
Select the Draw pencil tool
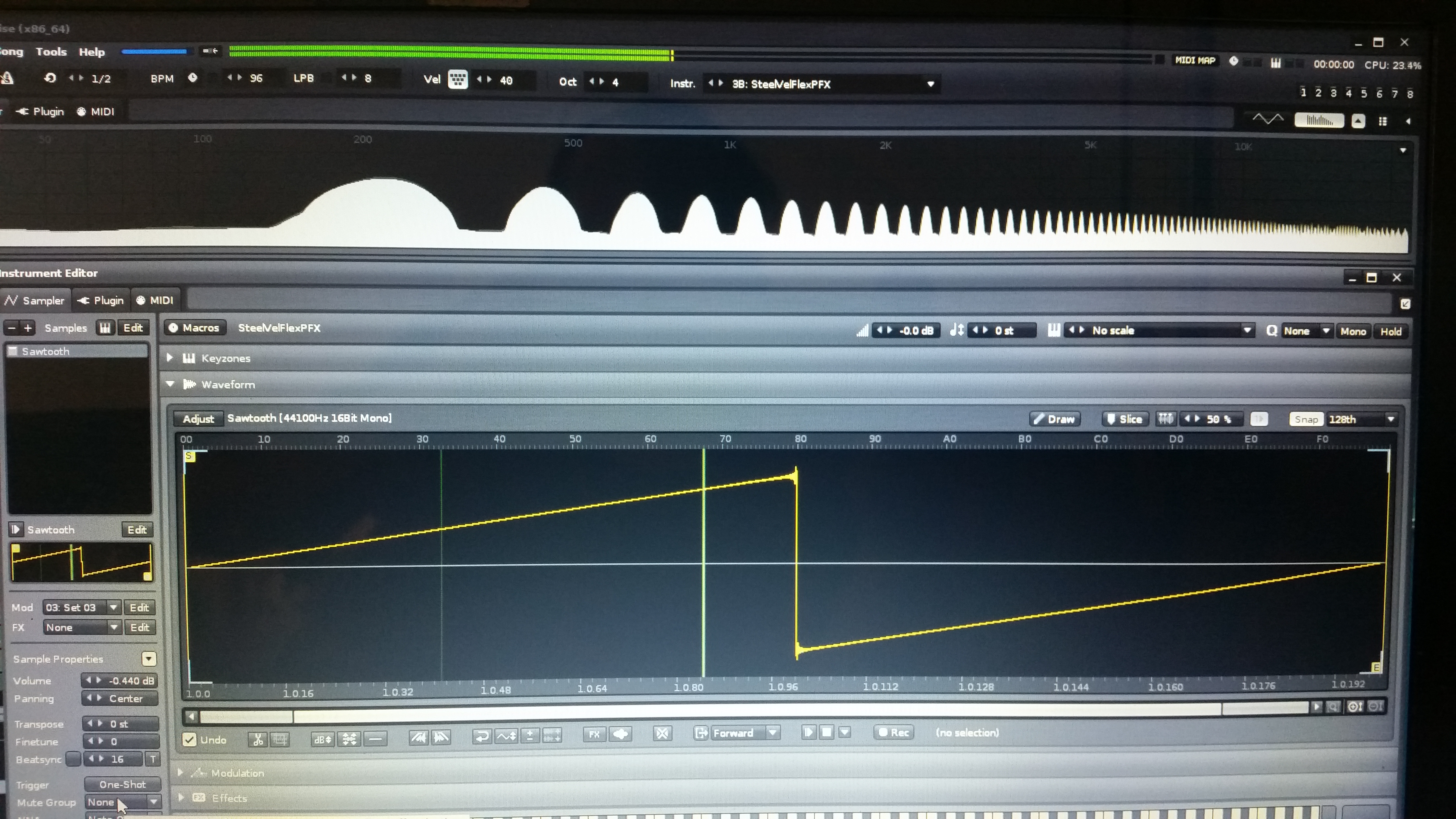click(x=1055, y=419)
